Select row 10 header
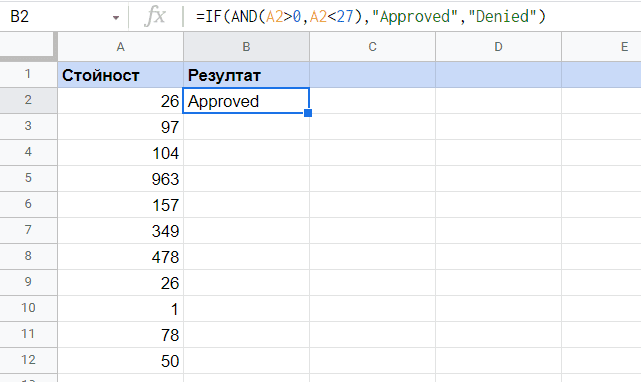This screenshot has height=382, width=641. [28, 308]
